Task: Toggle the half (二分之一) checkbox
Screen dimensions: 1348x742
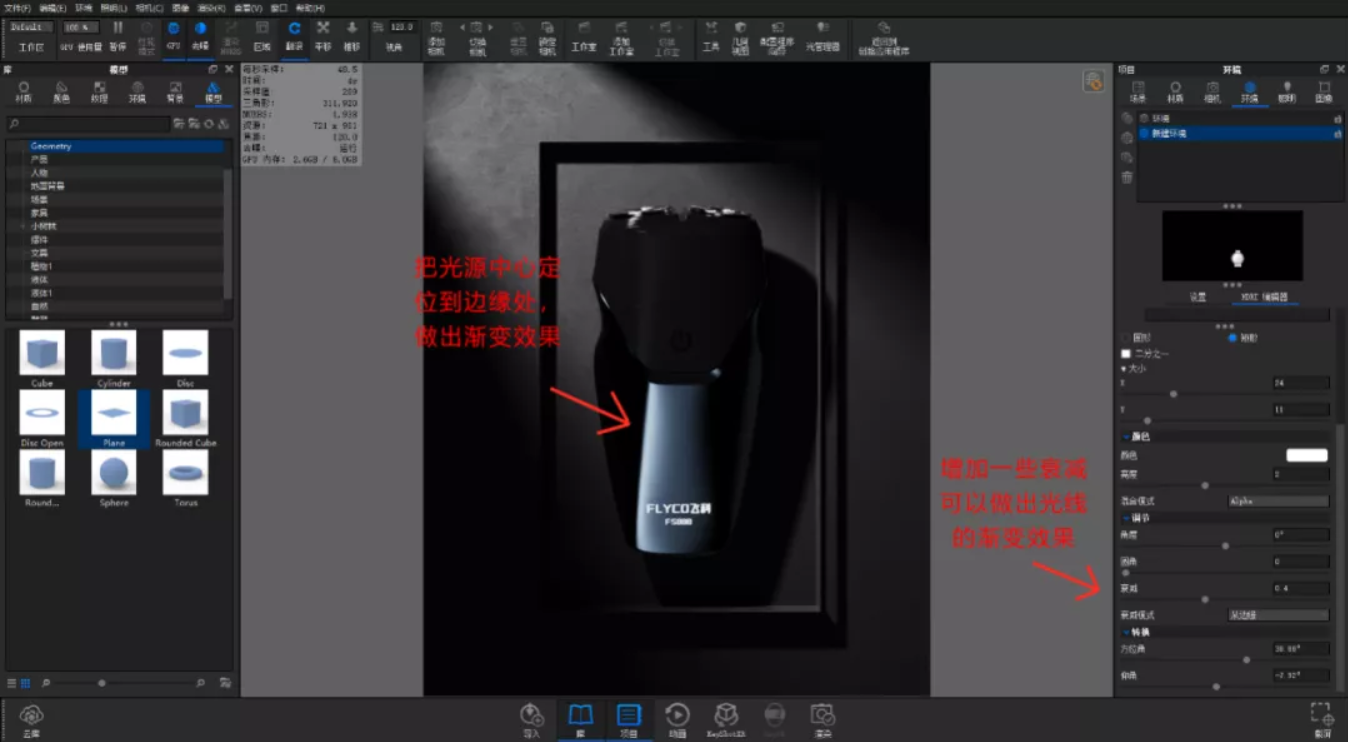Action: click(x=1126, y=354)
